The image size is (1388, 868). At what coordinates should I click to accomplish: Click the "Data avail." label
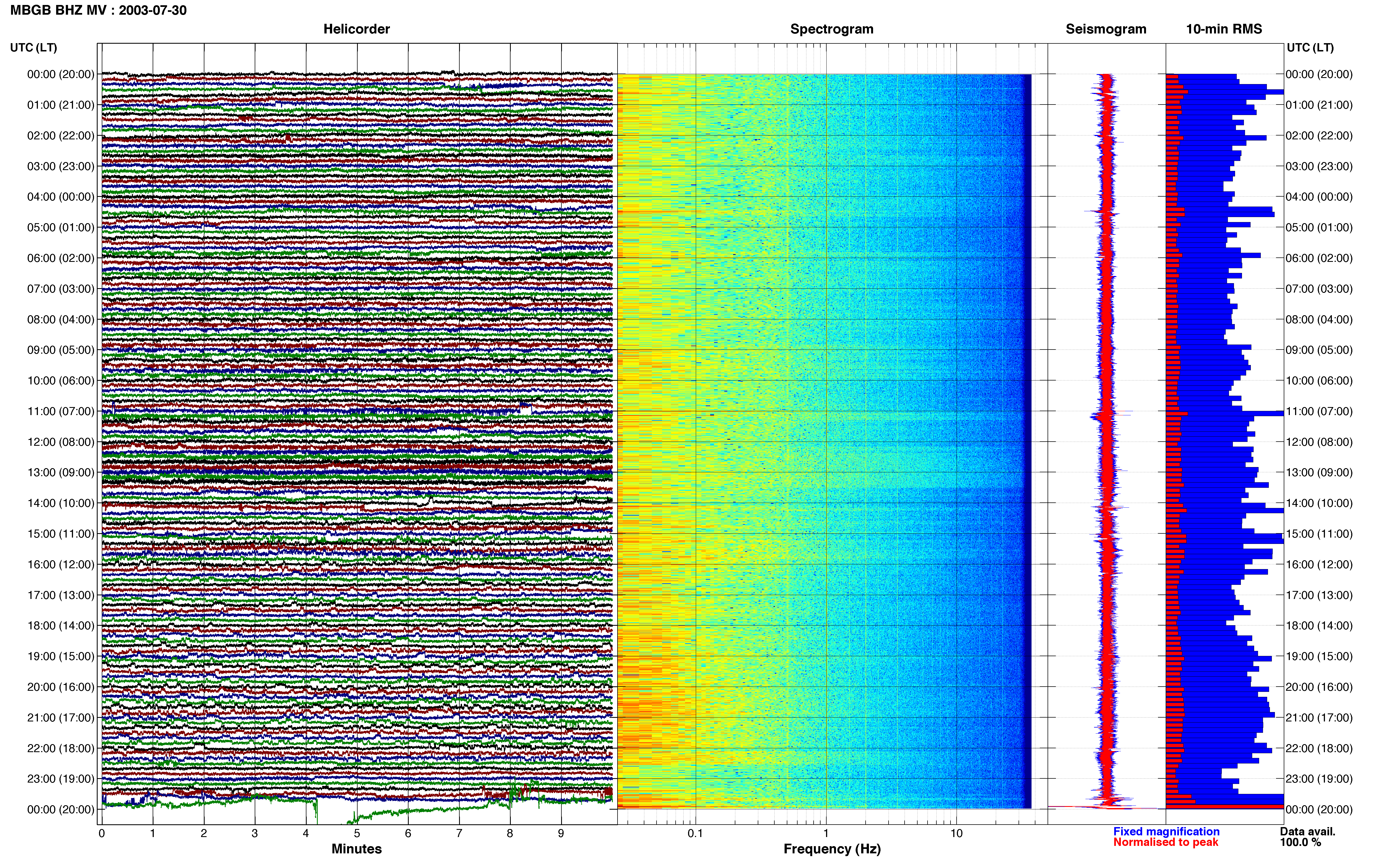(1308, 832)
